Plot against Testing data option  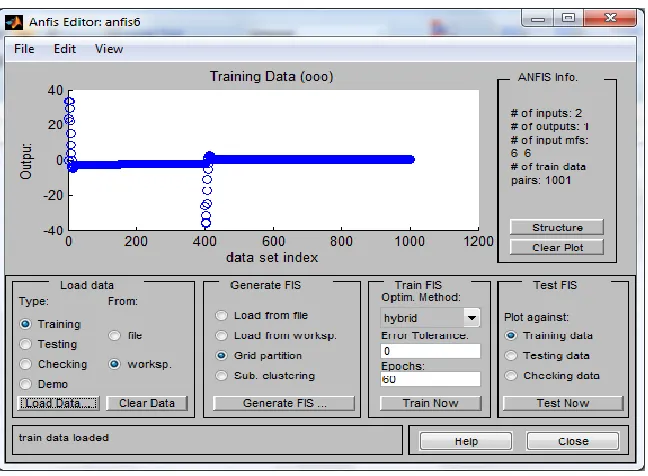(x=511, y=355)
